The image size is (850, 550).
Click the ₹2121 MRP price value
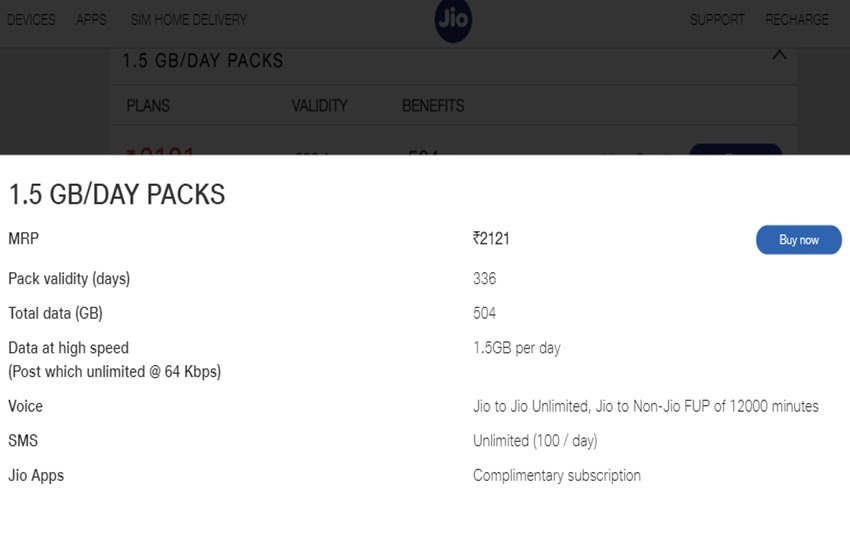pos(491,239)
